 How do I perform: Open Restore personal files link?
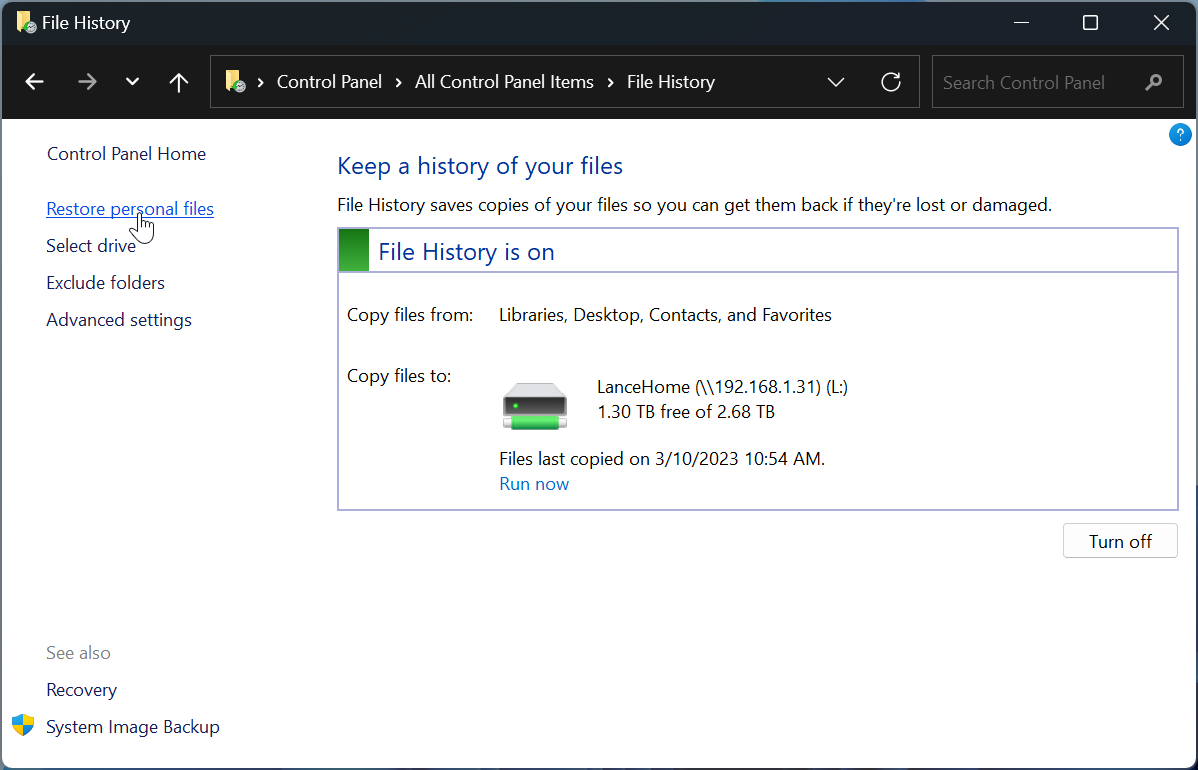(x=130, y=209)
